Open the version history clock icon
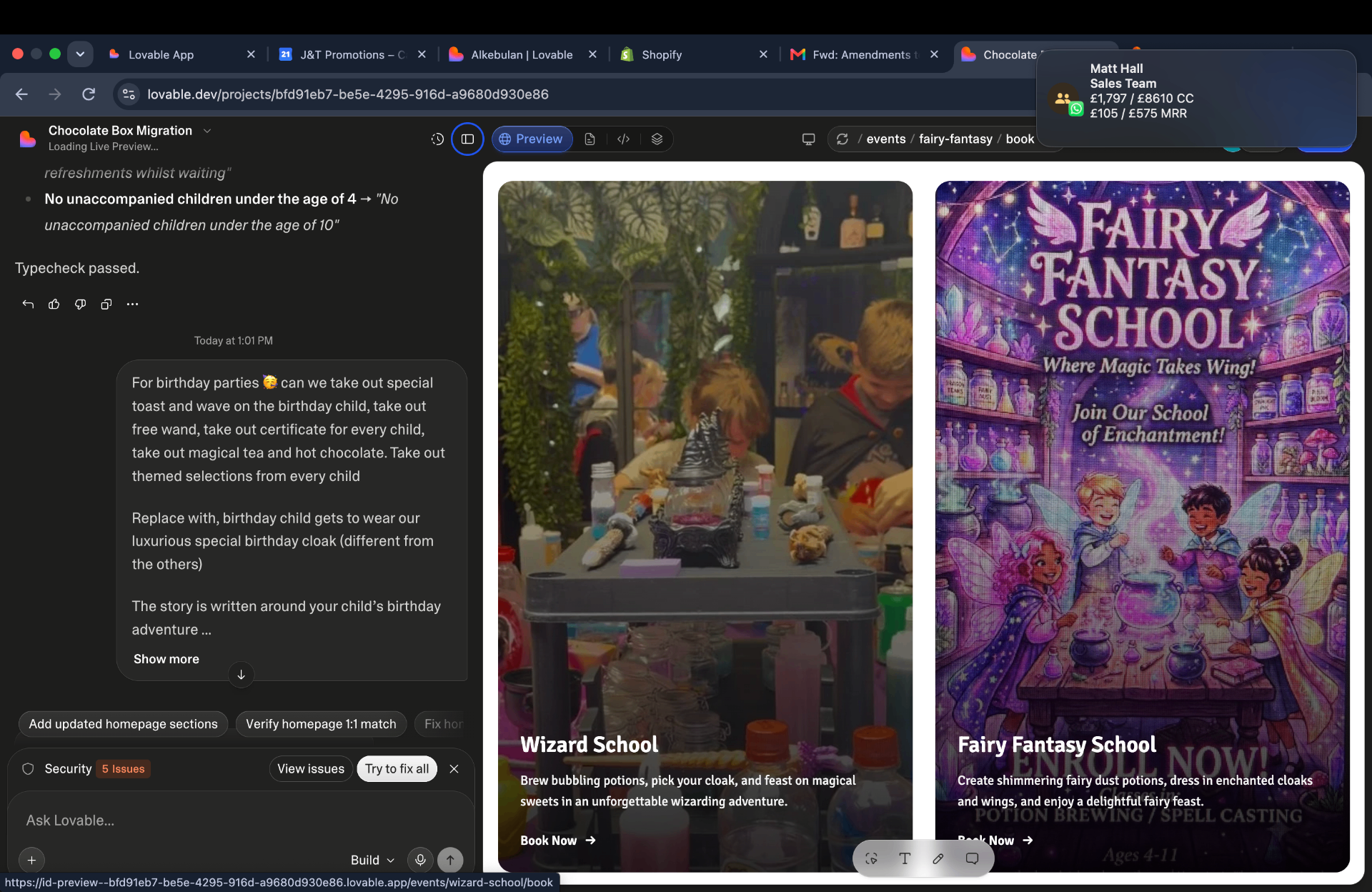The height and width of the screenshot is (892, 1372). point(437,139)
